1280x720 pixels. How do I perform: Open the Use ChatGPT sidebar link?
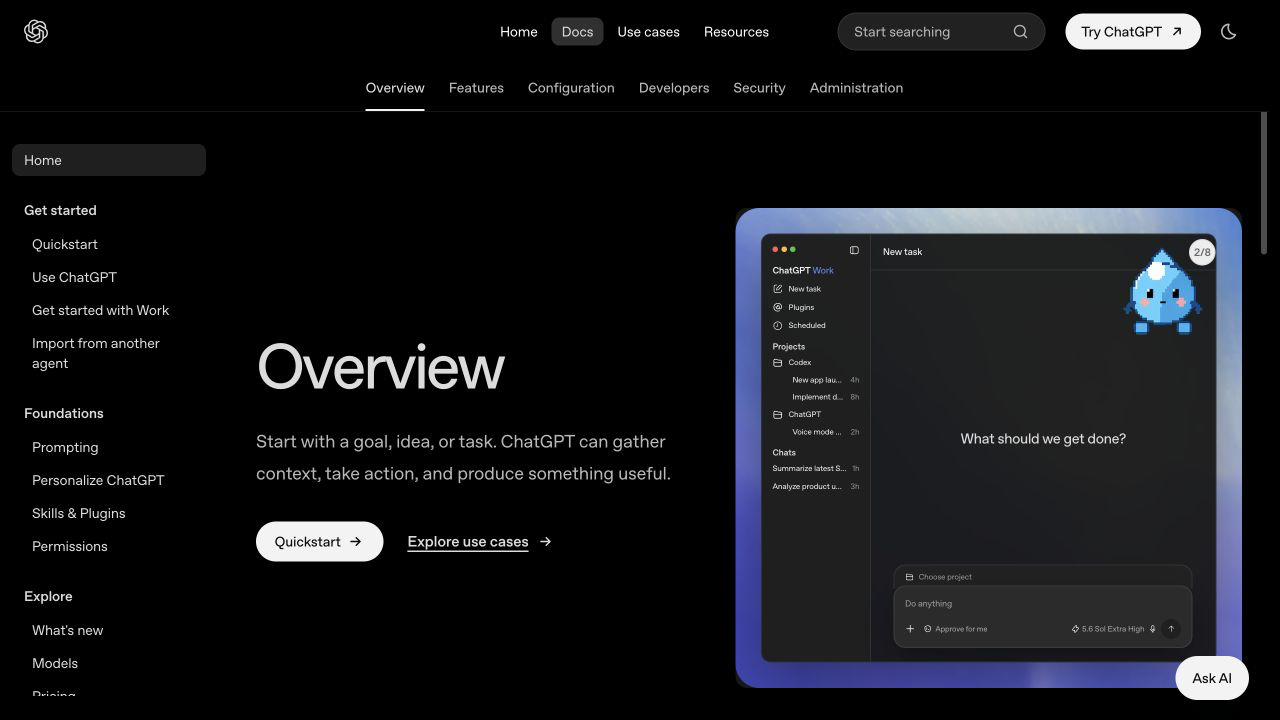click(74, 277)
